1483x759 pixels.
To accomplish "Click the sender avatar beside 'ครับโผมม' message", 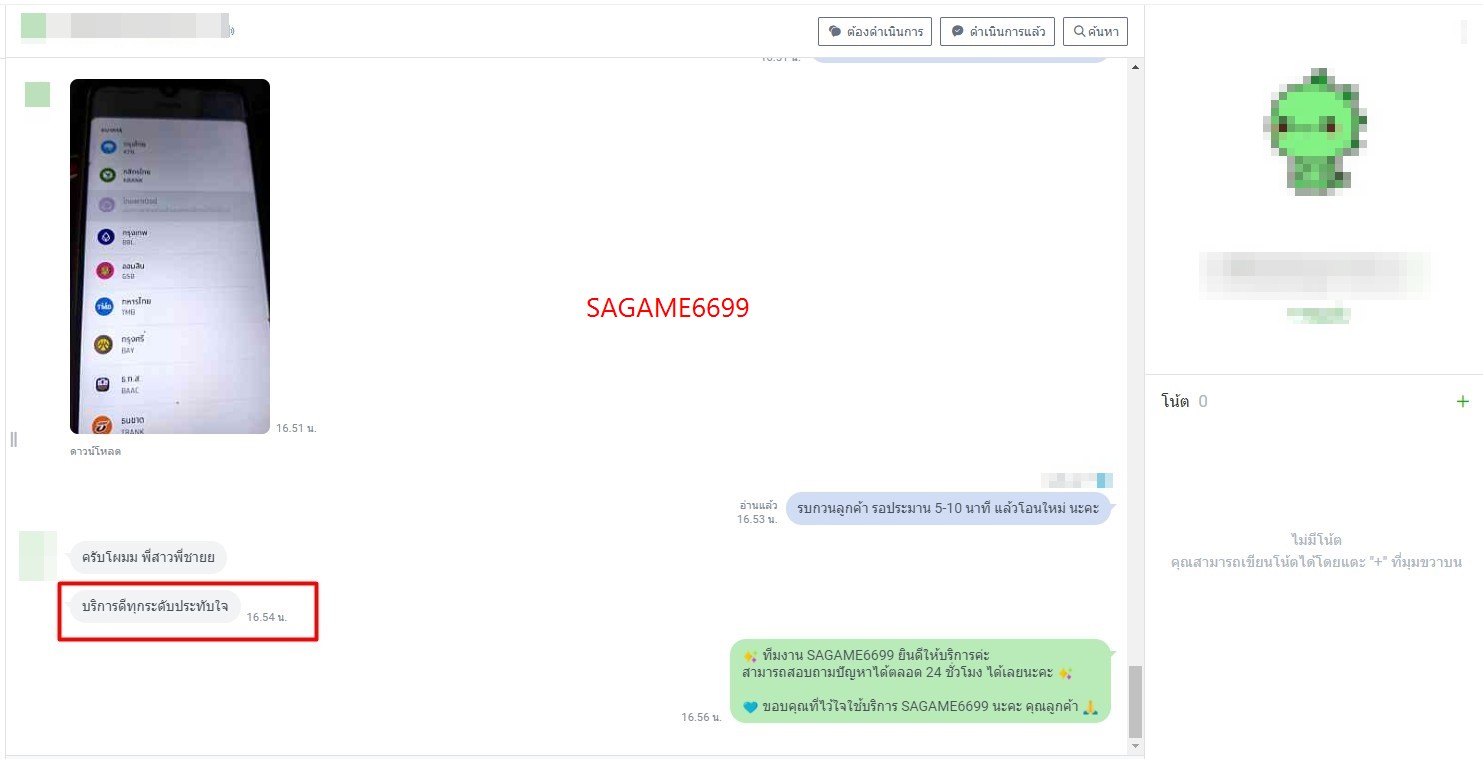I will (37, 557).
